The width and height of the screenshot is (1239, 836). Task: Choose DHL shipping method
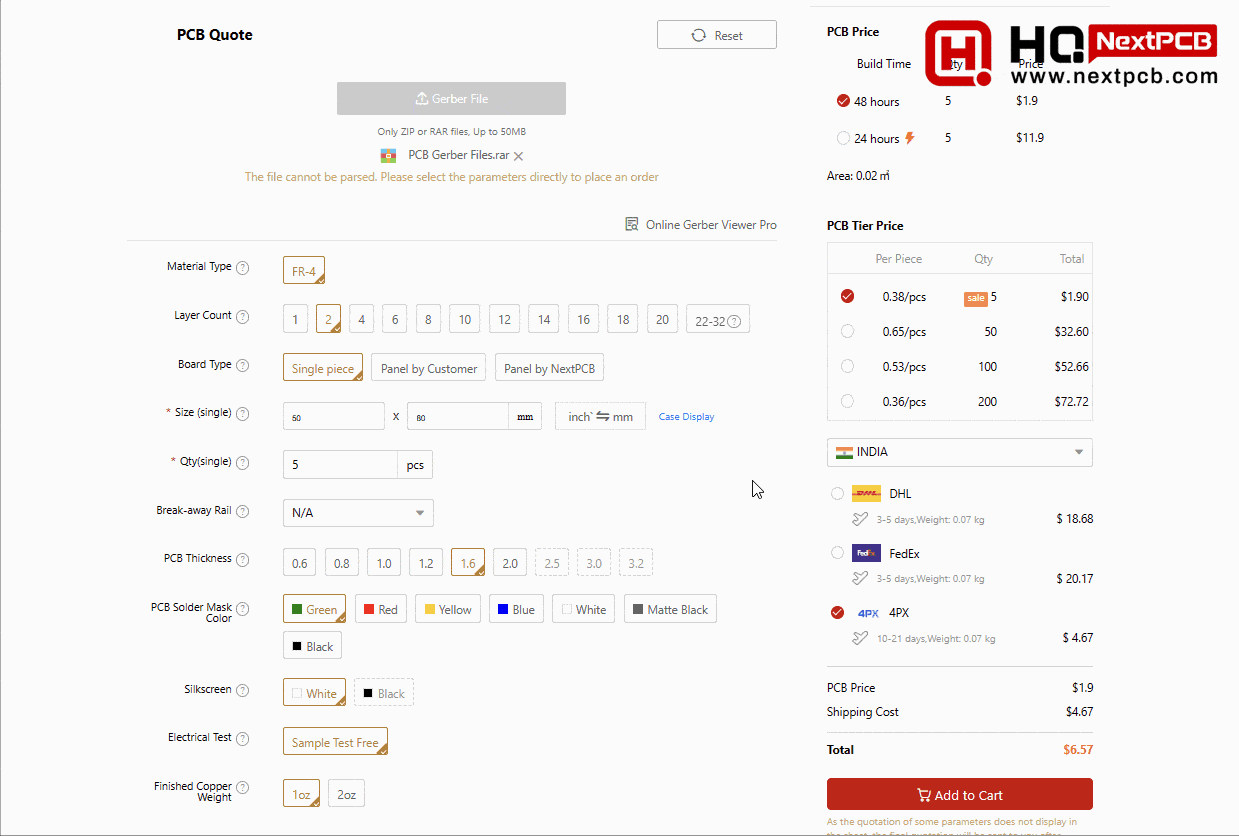tap(837, 494)
